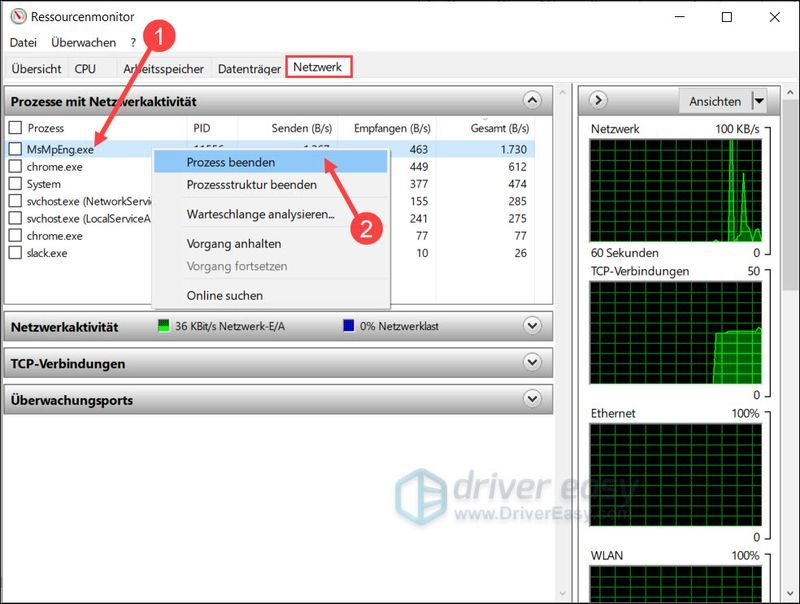Image resolution: width=800 pixels, height=604 pixels.
Task: Close the Ressourcenmonitor window
Action: point(774,17)
